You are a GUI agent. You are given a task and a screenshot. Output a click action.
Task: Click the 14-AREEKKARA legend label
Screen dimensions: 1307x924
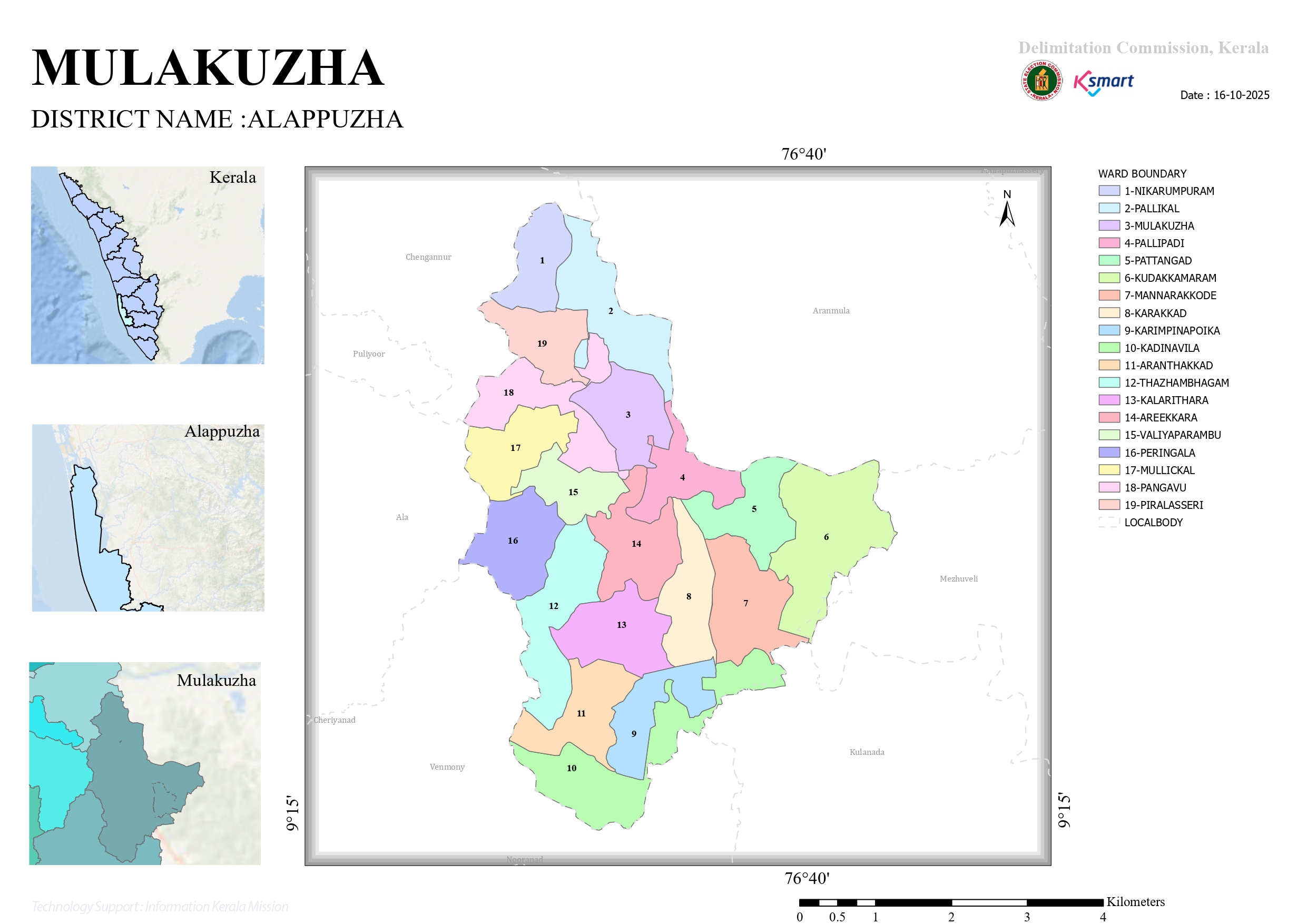(1160, 417)
